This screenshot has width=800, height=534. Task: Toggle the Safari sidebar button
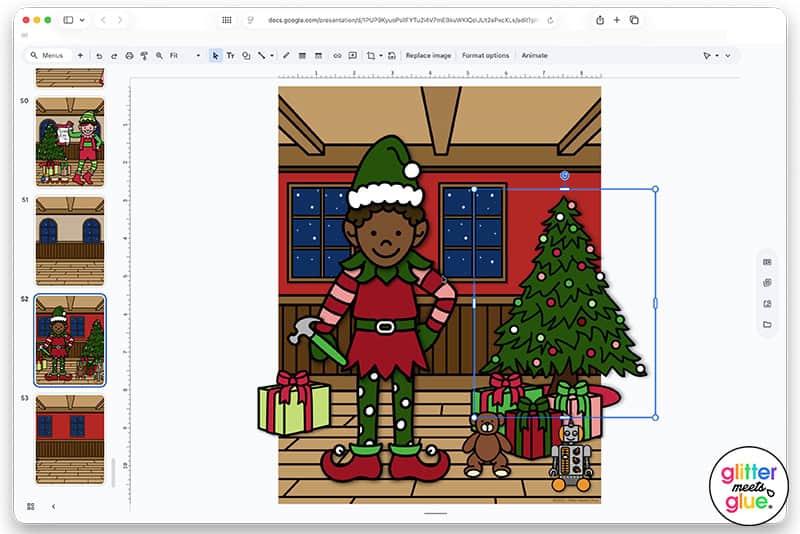(68, 20)
